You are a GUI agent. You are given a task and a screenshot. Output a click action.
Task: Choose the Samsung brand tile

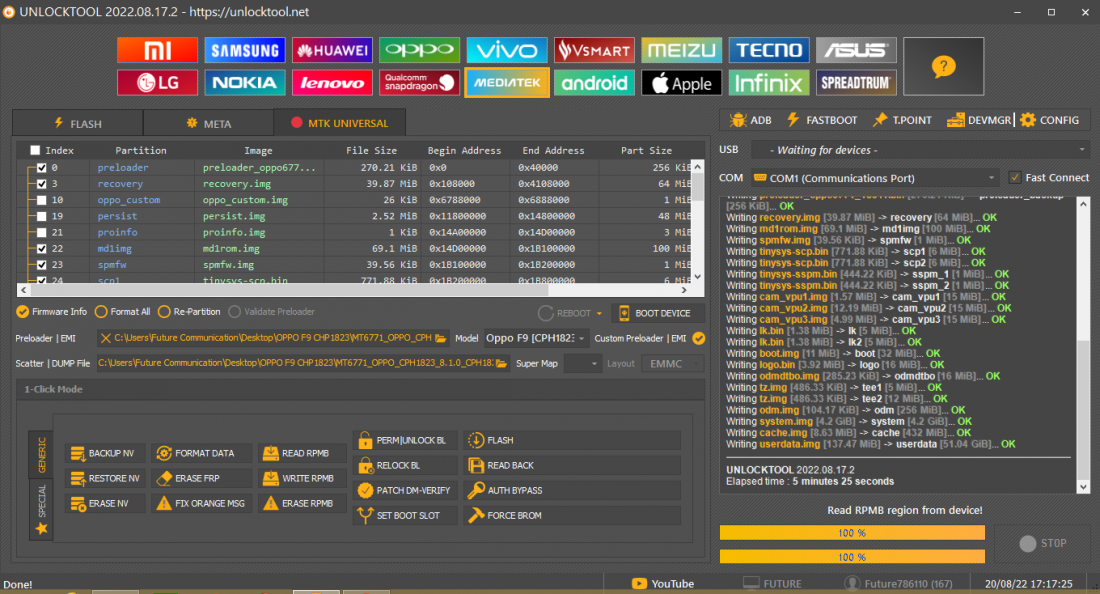tap(245, 50)
